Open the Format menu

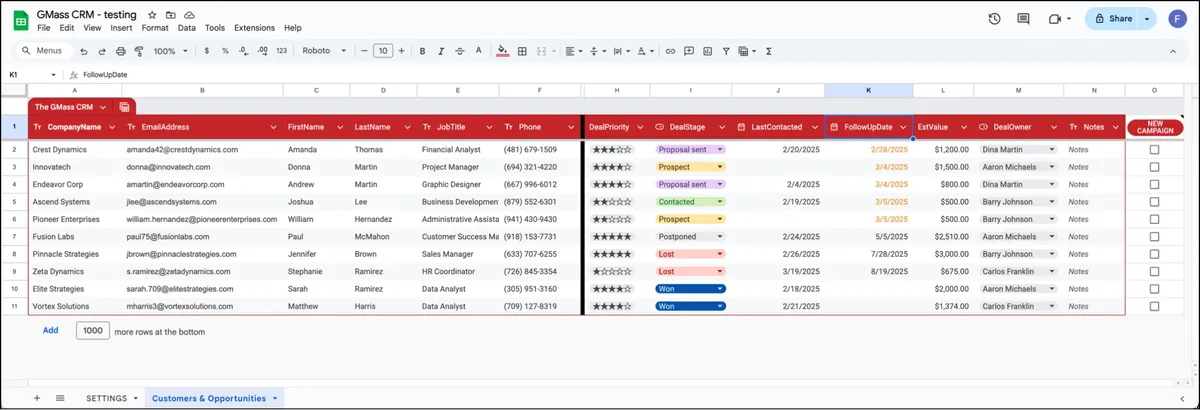155,28
